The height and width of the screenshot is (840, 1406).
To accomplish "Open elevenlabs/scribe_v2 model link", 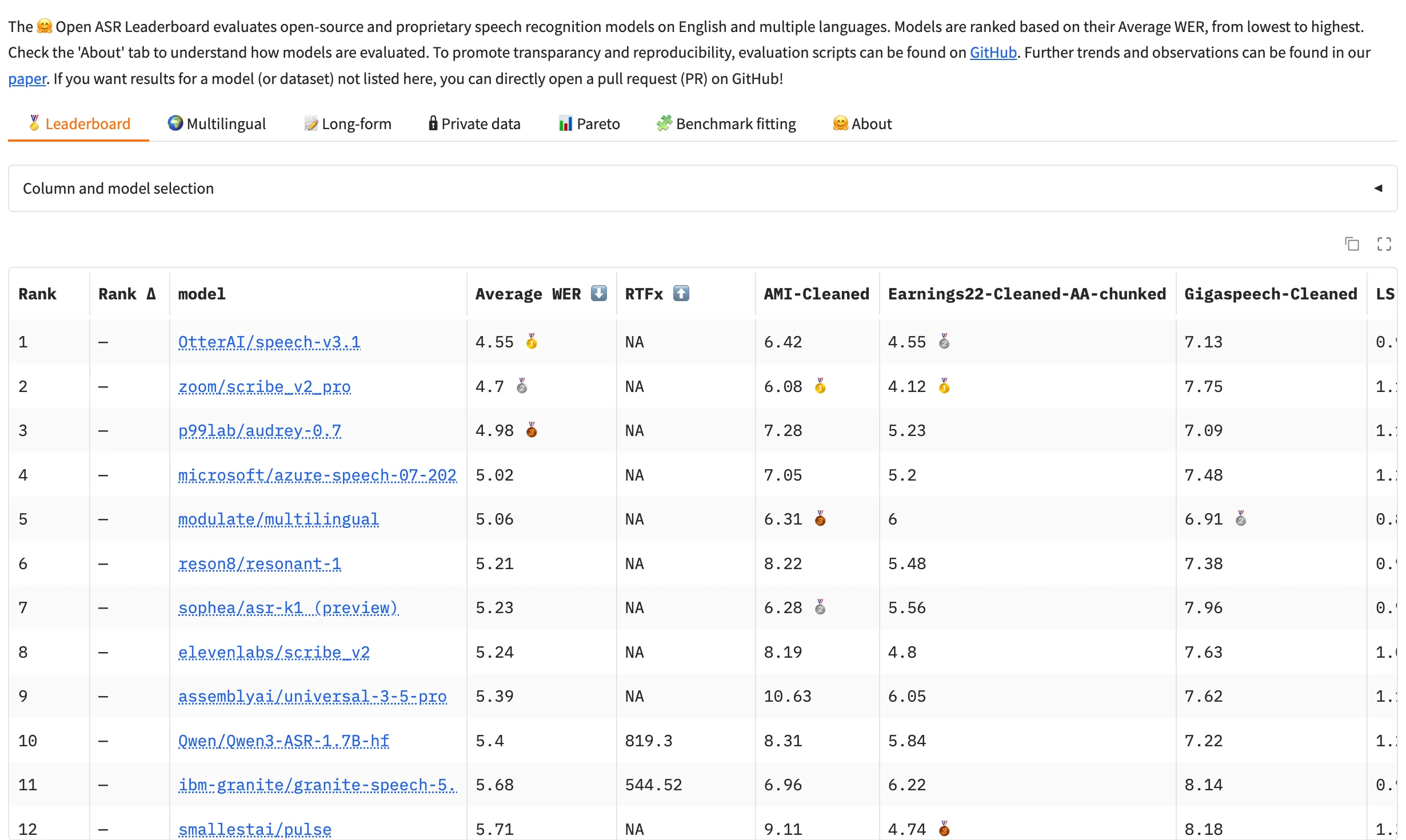I will (x=274, y=652).
